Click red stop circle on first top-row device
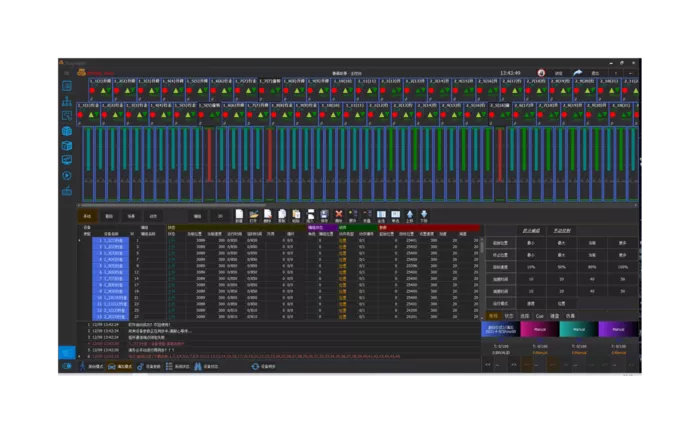The image size is (700, 434). [x=92, y=91]
